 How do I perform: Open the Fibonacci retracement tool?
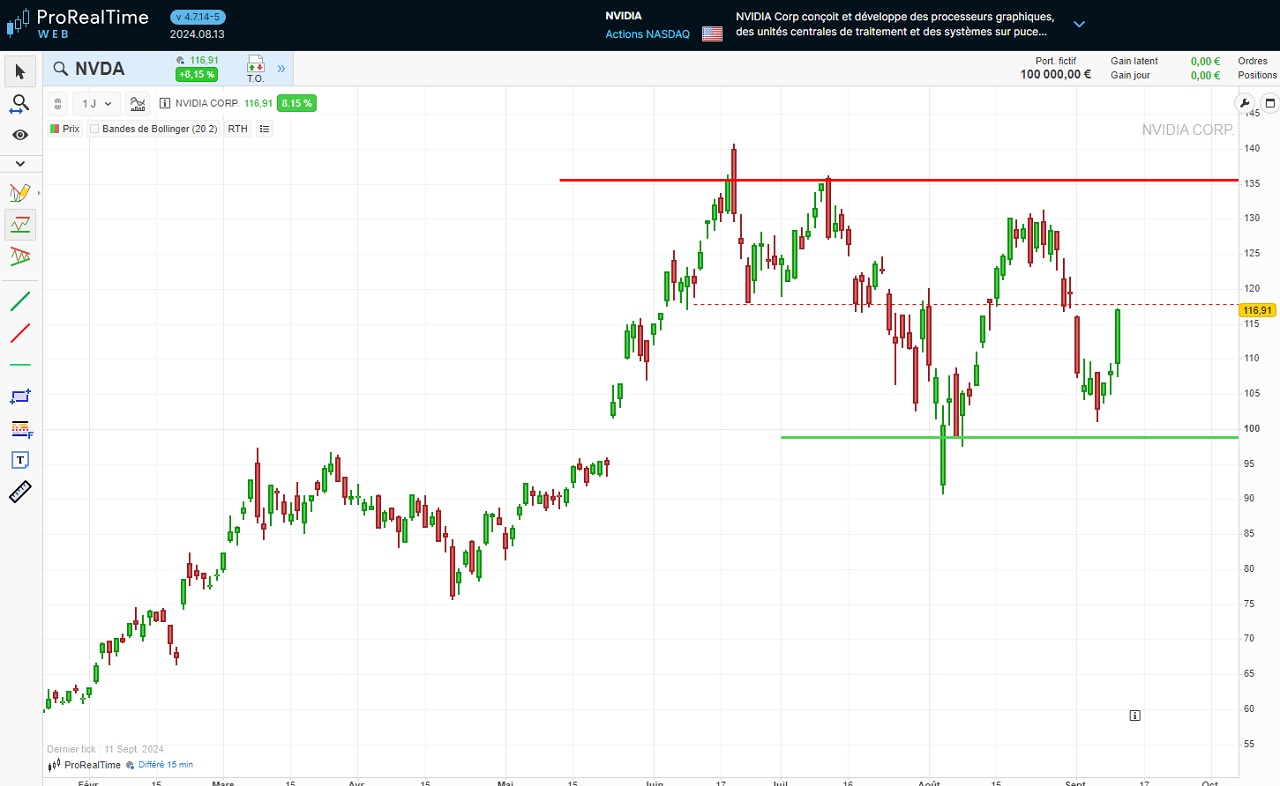[20, 429]
